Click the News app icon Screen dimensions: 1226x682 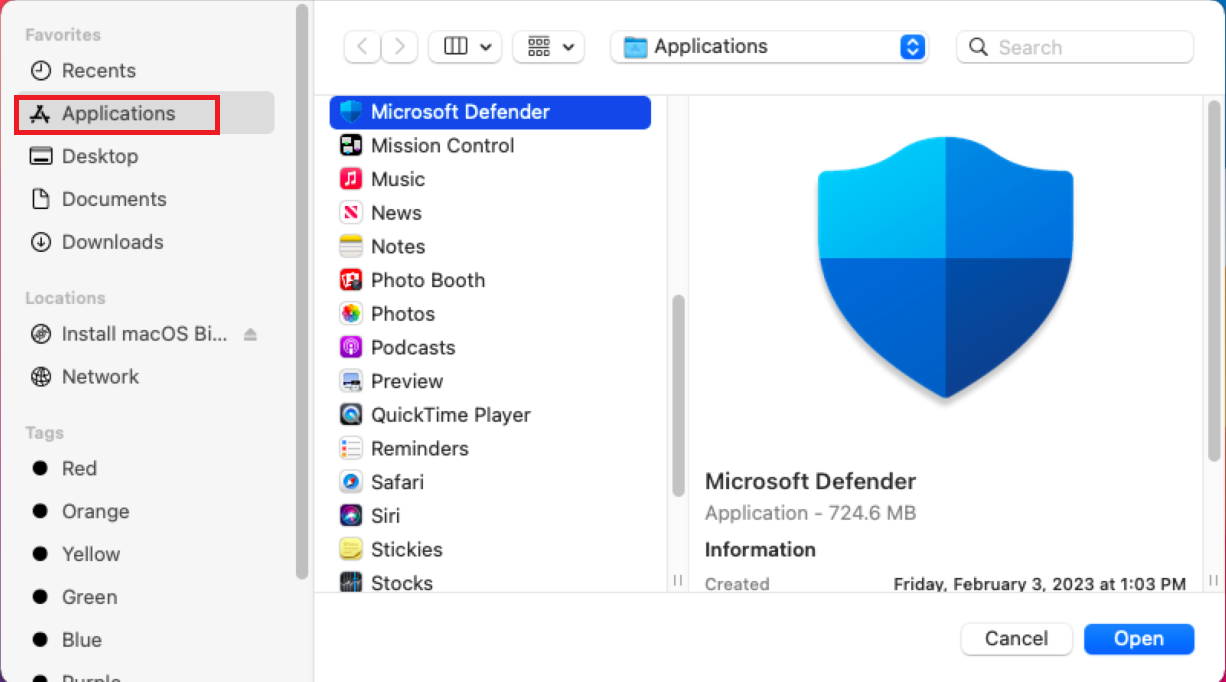(x=350, y=213)
